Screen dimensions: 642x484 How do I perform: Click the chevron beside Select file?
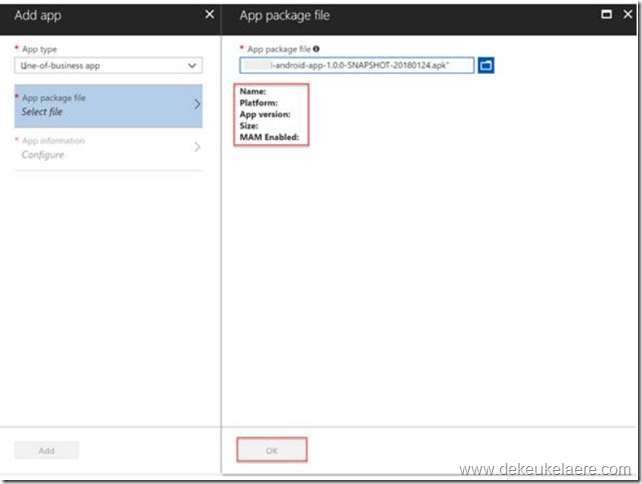[197, 104]
